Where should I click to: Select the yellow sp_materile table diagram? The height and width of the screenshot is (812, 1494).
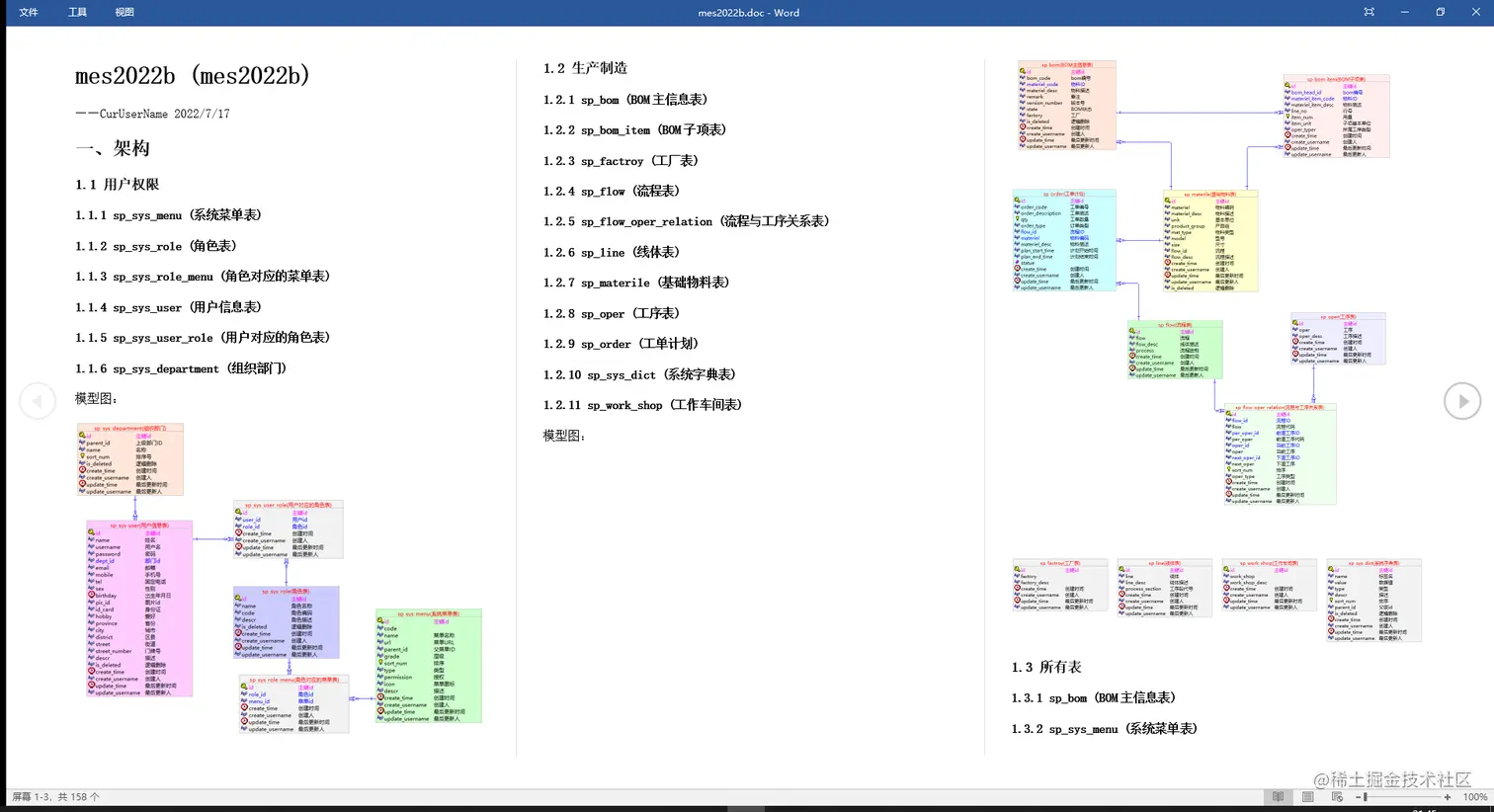[x=1210, y=242]
